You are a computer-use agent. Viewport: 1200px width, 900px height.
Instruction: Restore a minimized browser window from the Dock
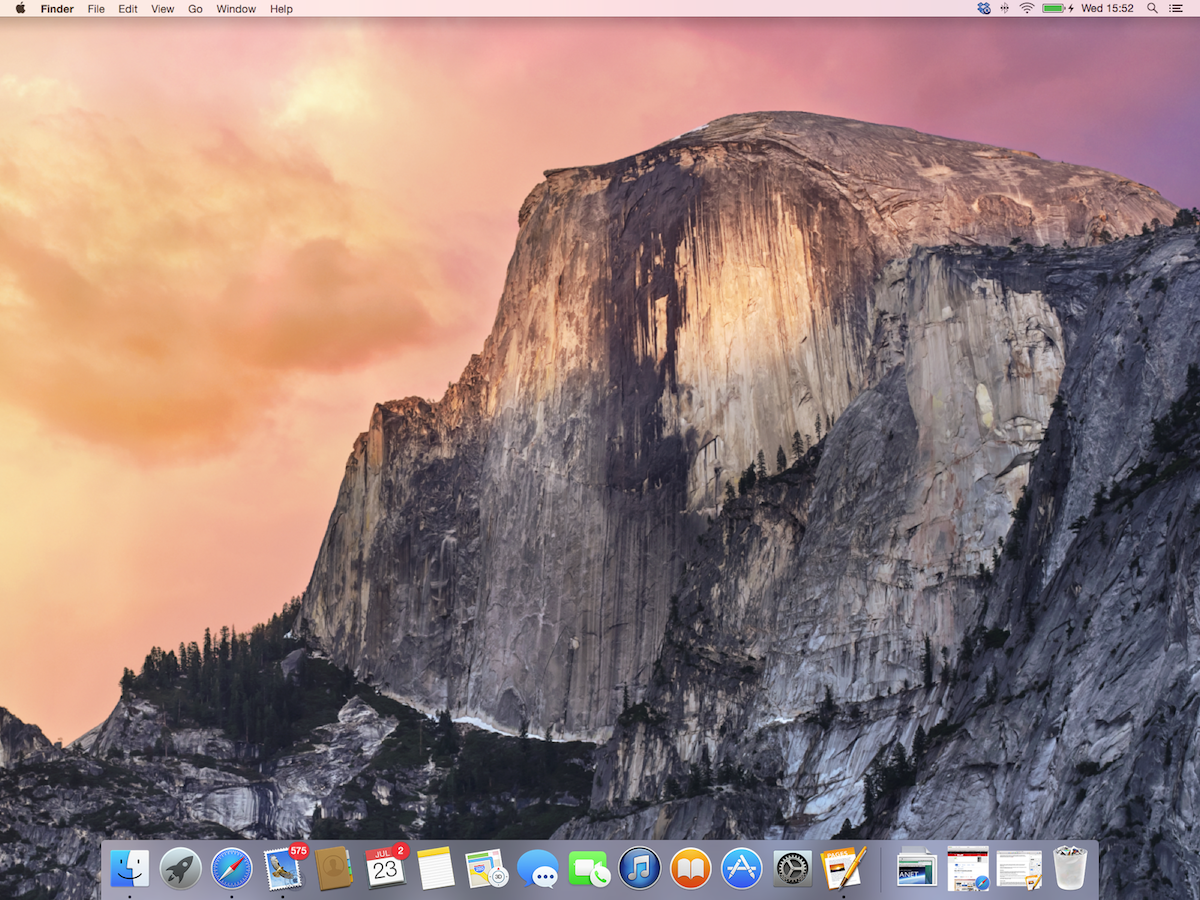(x=967, y=868)
